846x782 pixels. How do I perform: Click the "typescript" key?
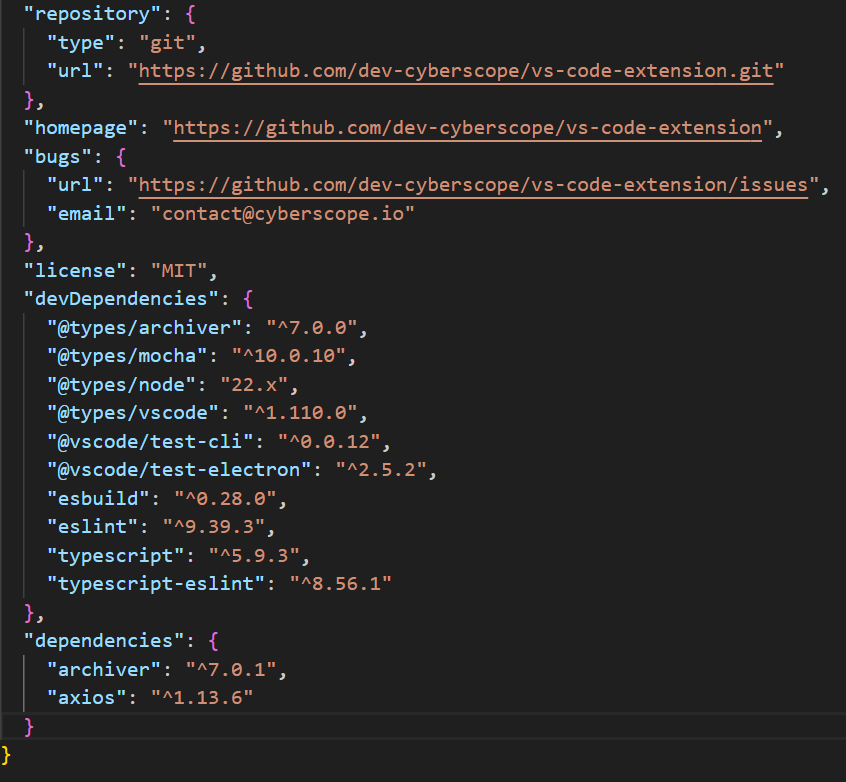point(115,555)
